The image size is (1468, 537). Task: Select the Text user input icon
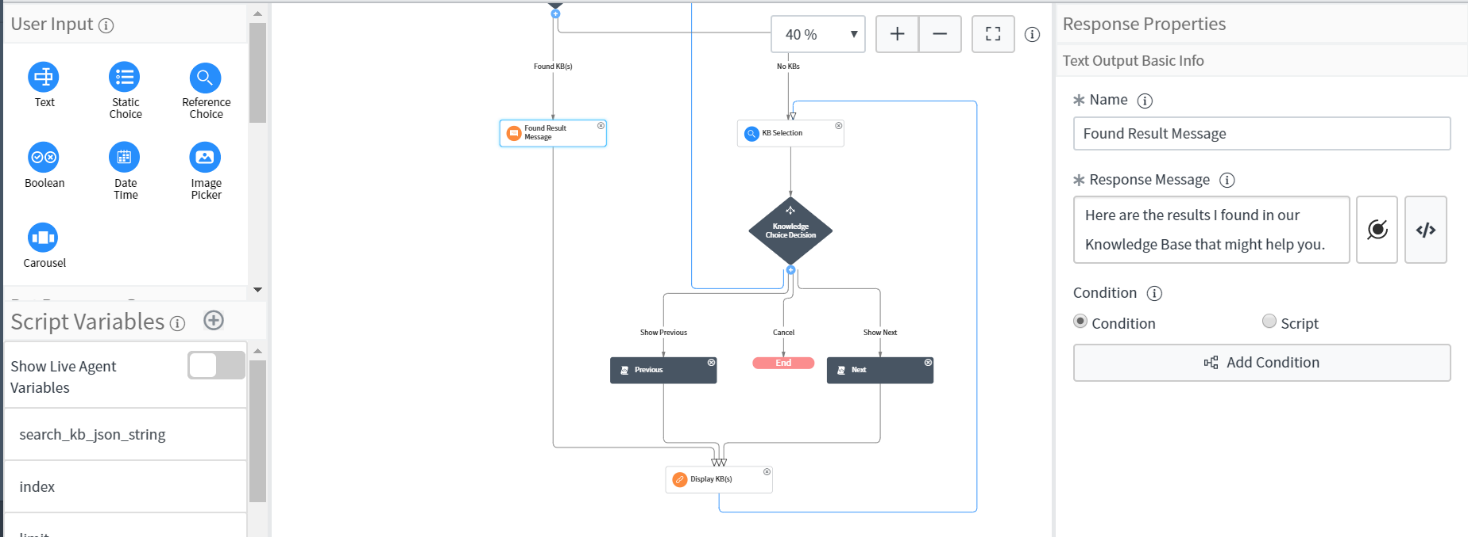click(44, 77)
